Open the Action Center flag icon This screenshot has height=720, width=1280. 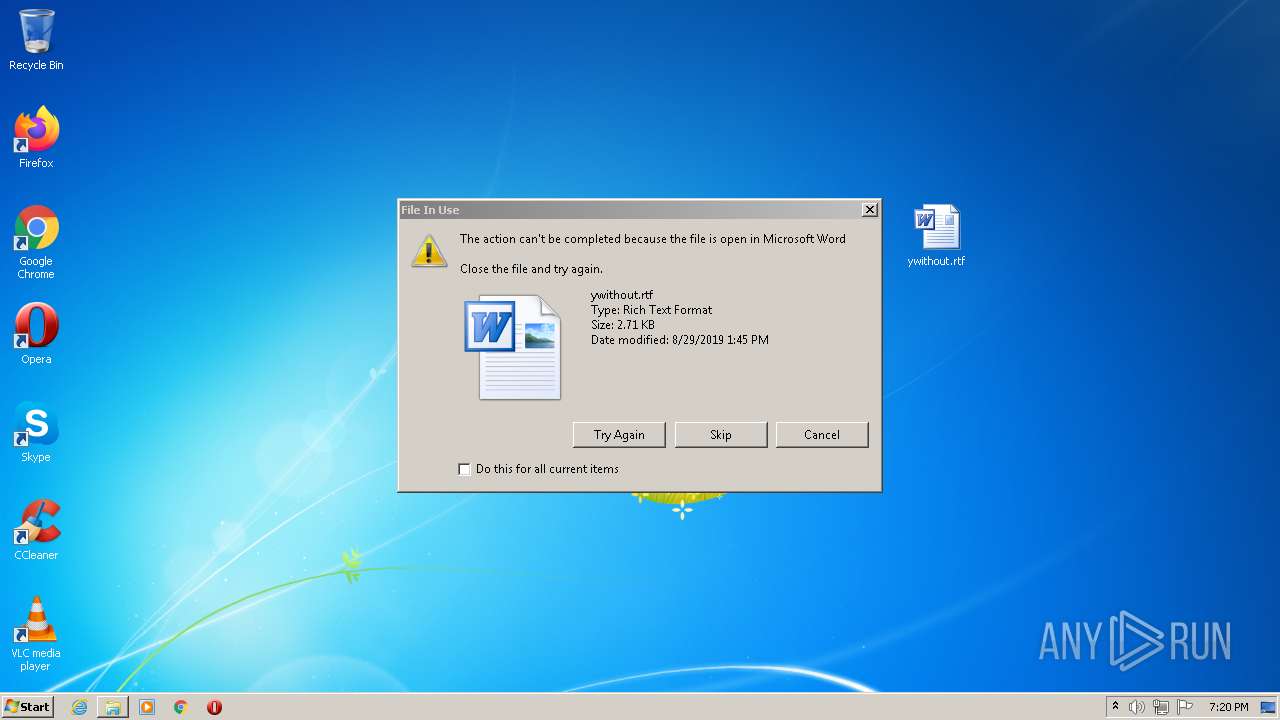pos(1184,707)
